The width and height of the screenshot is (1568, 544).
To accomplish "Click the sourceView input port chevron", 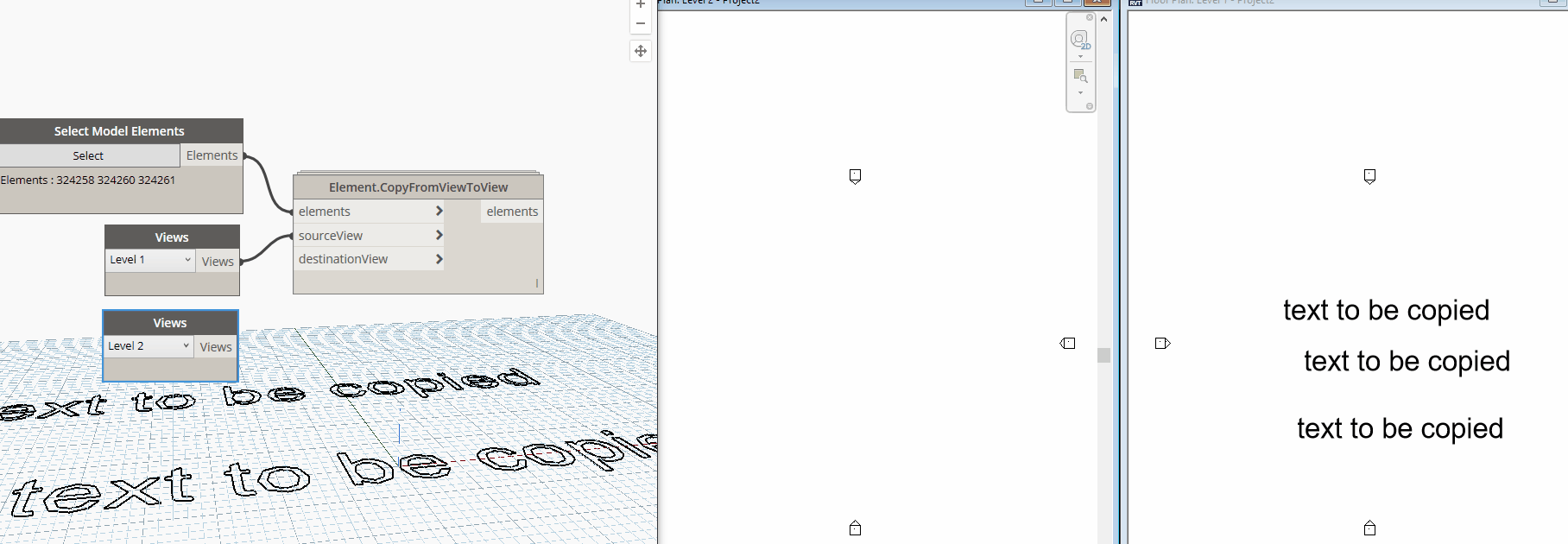I will click(x=439, y=235).
